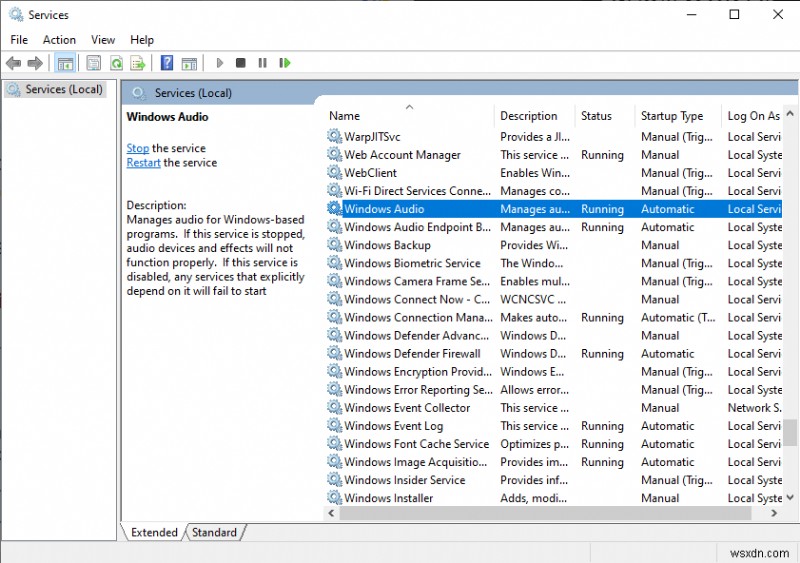
Task: Select Services (Local) in the console tree
Action: (55, 89)
